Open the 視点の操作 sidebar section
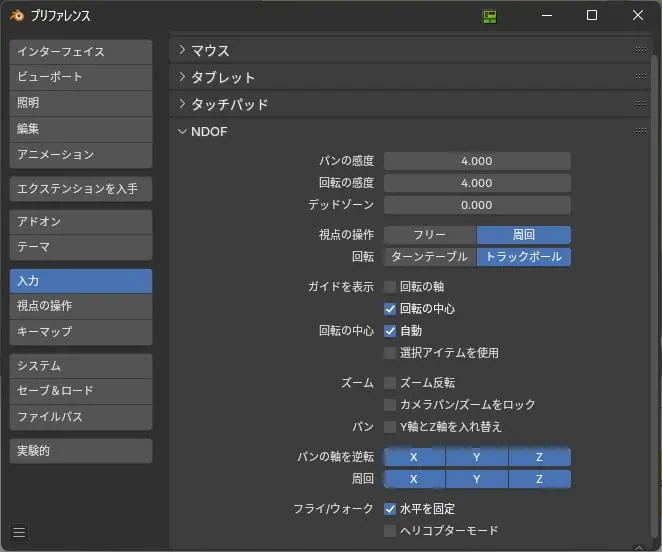The image size is (662, 552). click(x=81, y=306)
